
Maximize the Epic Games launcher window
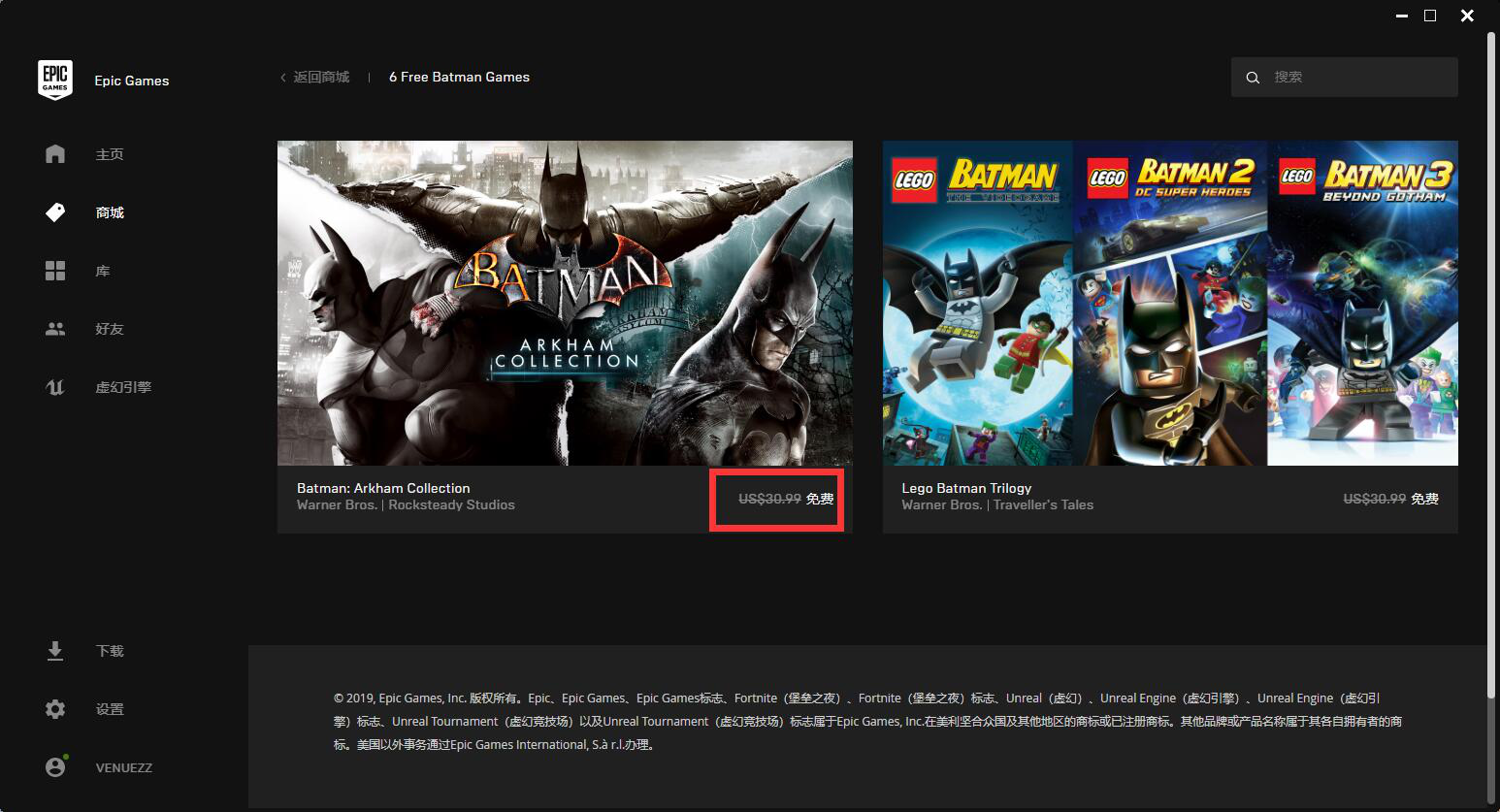pyautogui.click(x=1430, y=16)
